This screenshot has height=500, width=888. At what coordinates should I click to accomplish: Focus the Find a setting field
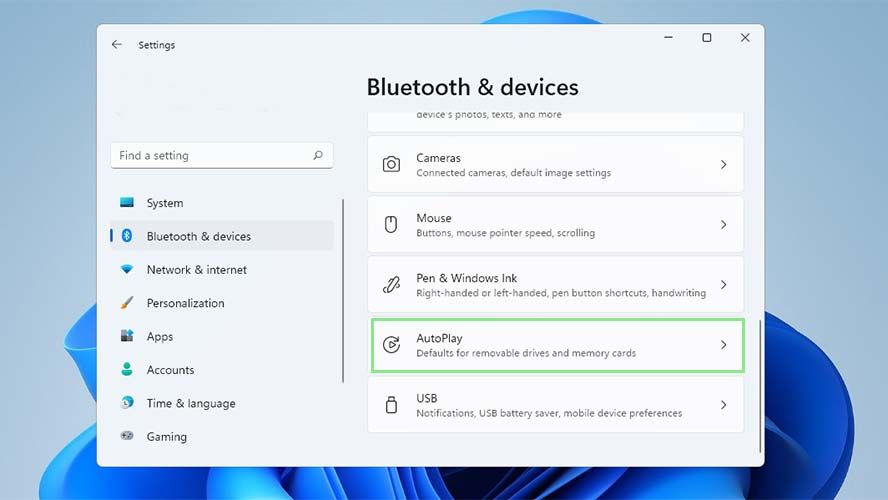(x=222, y=155)
